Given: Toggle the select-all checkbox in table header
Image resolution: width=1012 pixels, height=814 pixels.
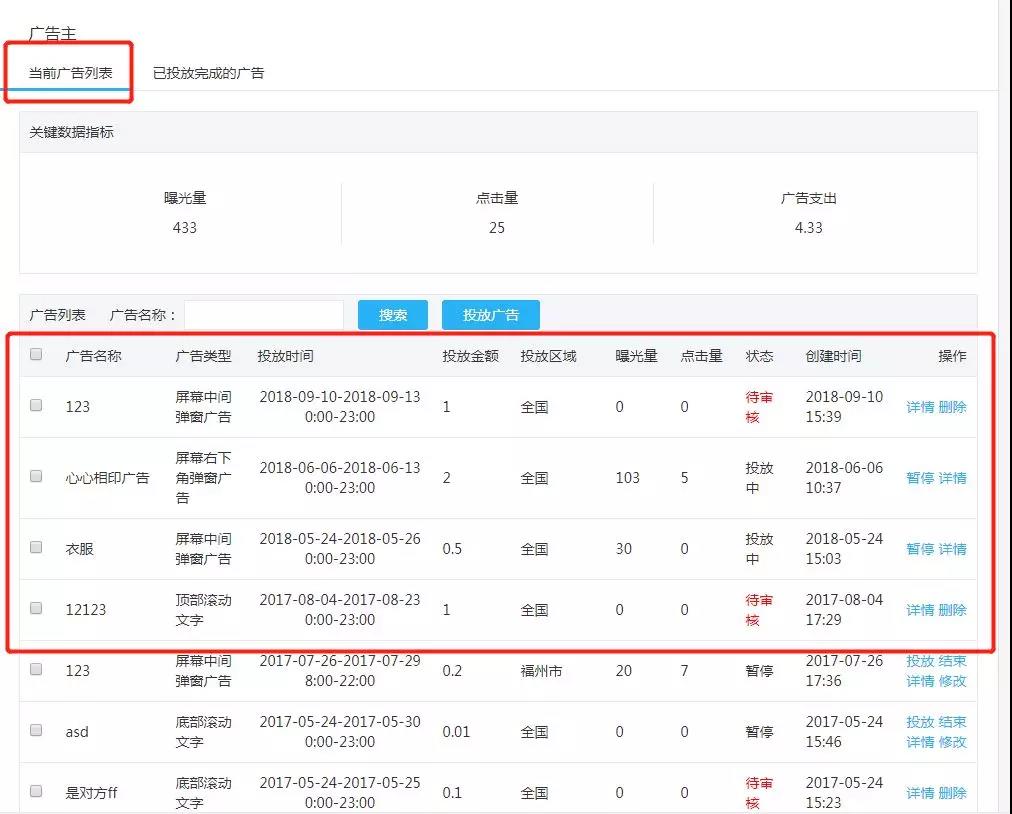Looking at the screenshot, I should click(x=36, y=354).
